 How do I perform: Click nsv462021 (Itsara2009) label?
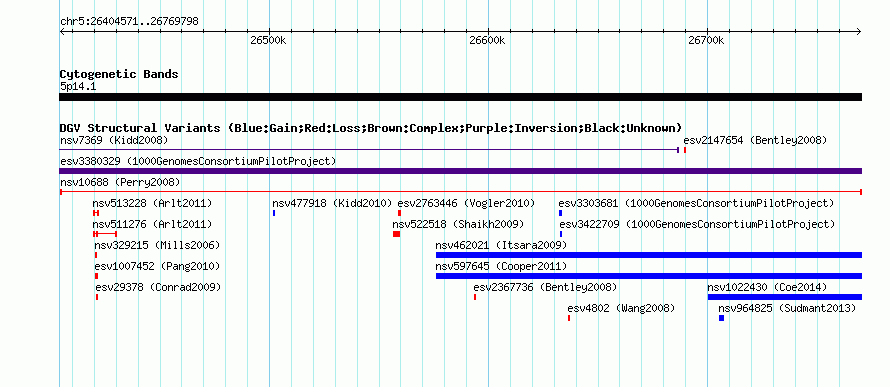point(501,246)
